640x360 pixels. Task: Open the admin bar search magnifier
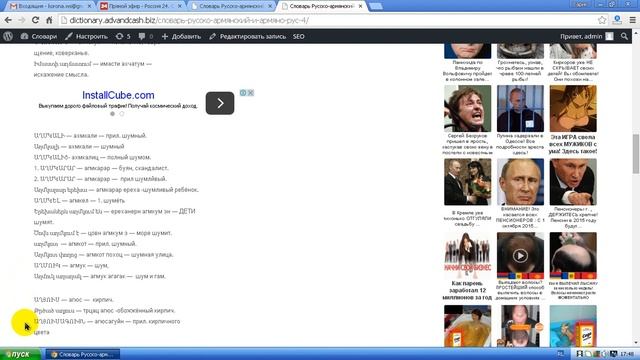click(x=624, y=36)
